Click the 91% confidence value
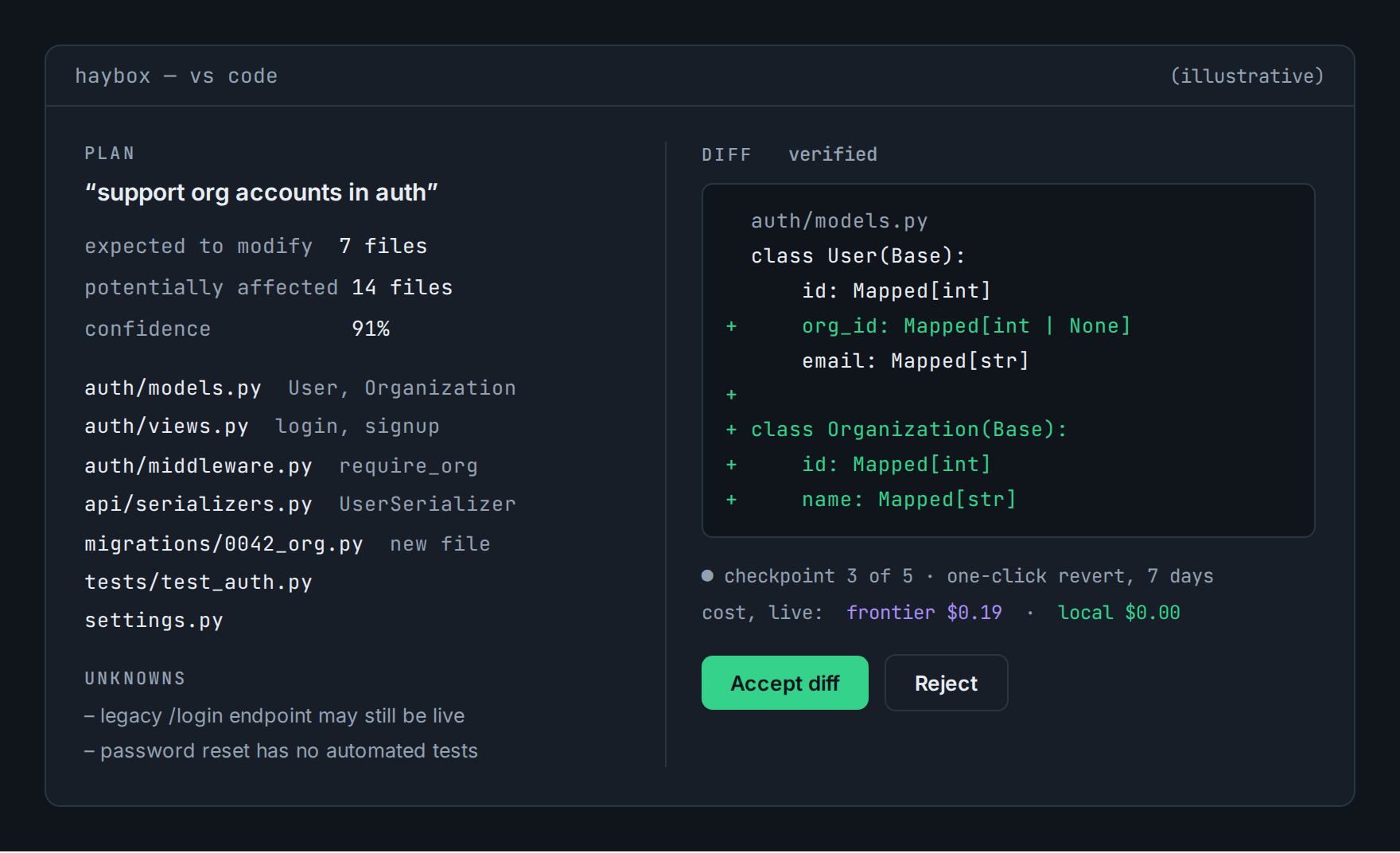 371,329
